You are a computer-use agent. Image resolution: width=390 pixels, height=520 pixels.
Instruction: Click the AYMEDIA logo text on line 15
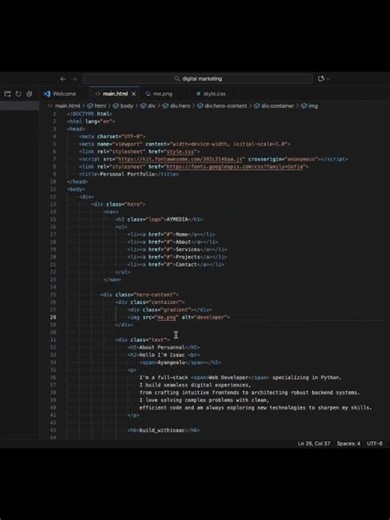pos(177,219)
